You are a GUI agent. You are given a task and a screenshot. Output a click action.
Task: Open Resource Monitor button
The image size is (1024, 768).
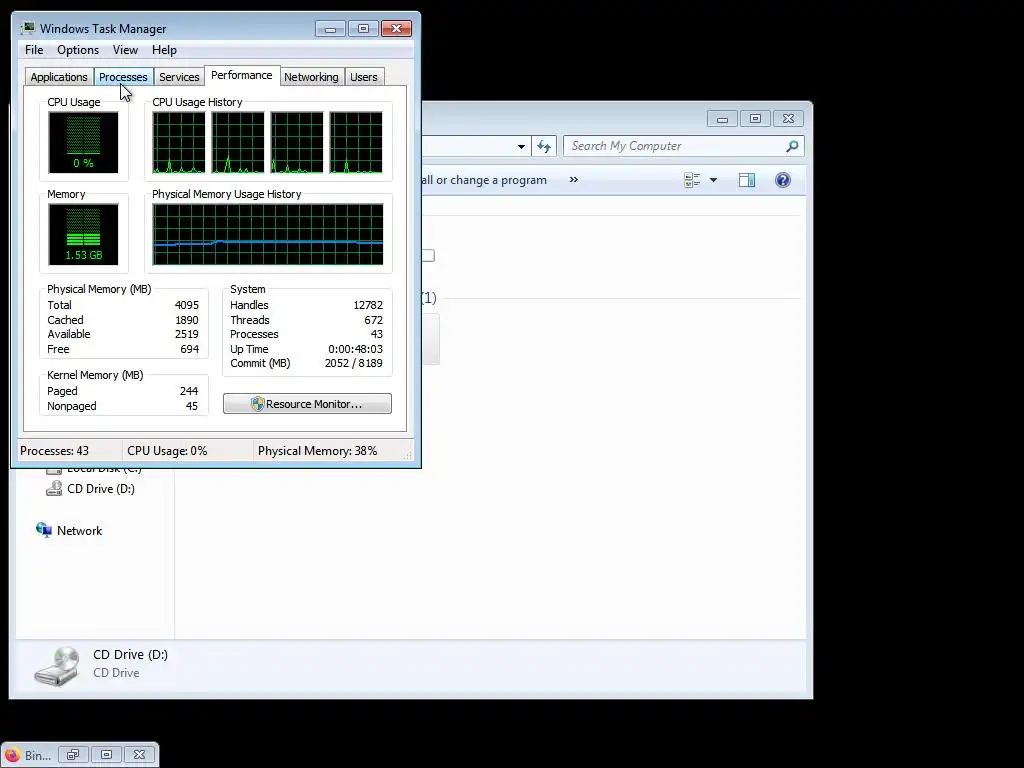point(308,404)
